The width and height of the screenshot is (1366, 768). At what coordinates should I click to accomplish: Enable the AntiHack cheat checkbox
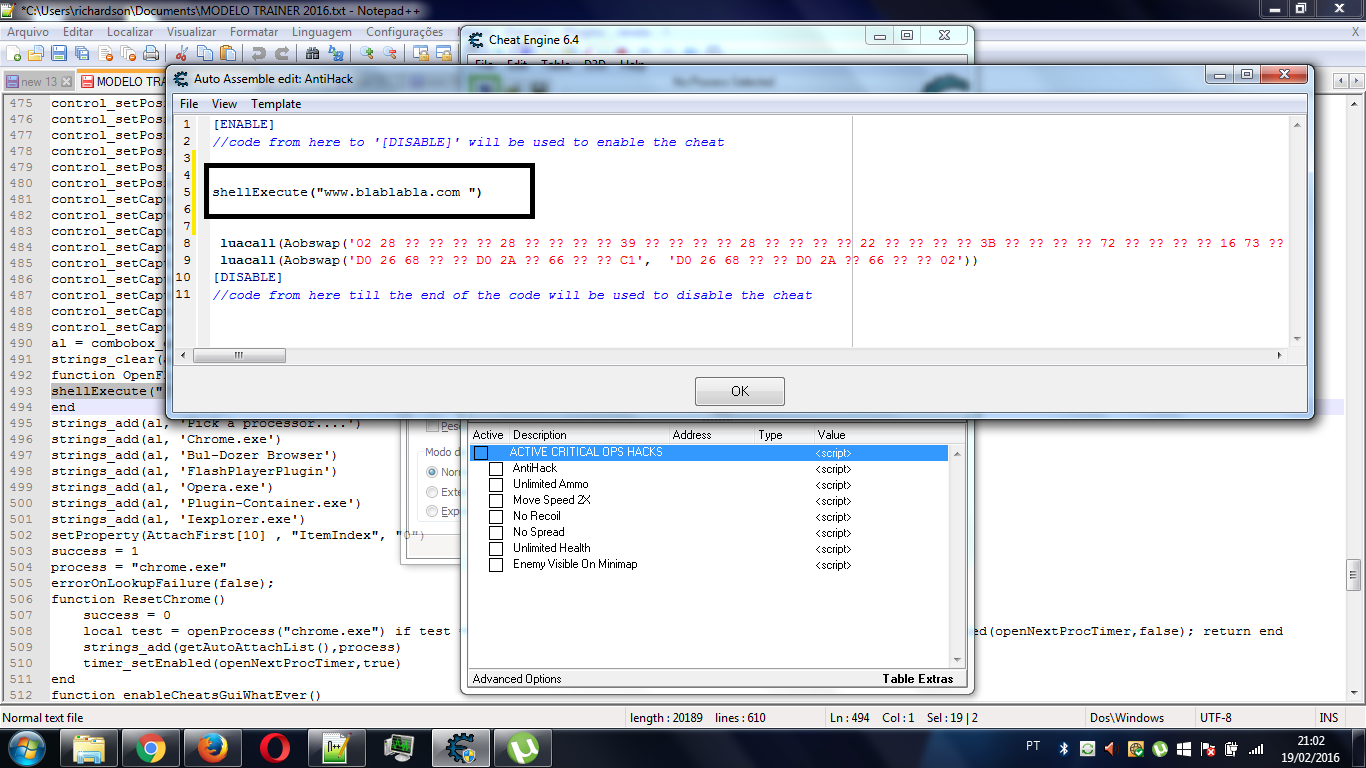[496, 469]
